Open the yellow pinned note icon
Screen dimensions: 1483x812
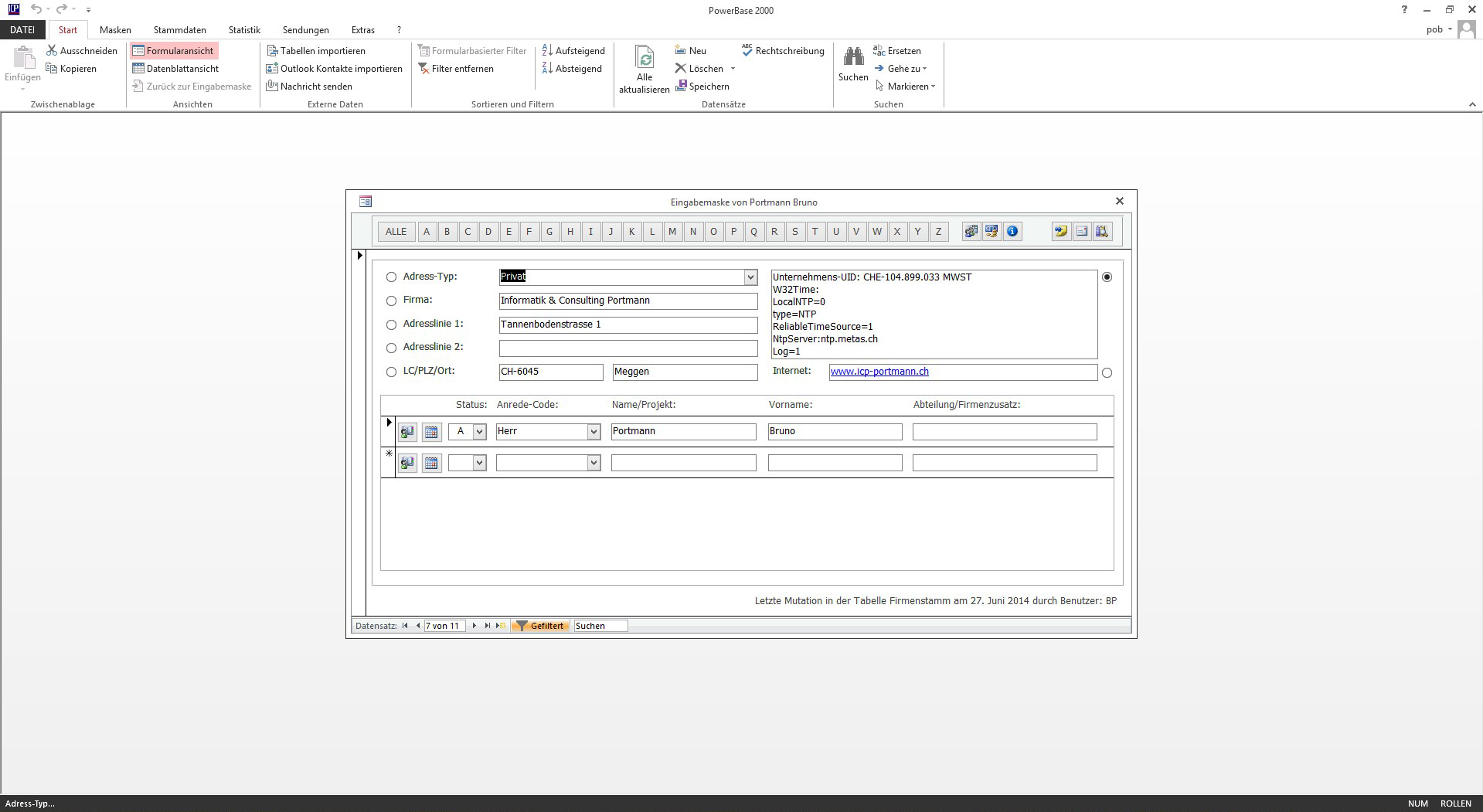(x=1061, y=231)
